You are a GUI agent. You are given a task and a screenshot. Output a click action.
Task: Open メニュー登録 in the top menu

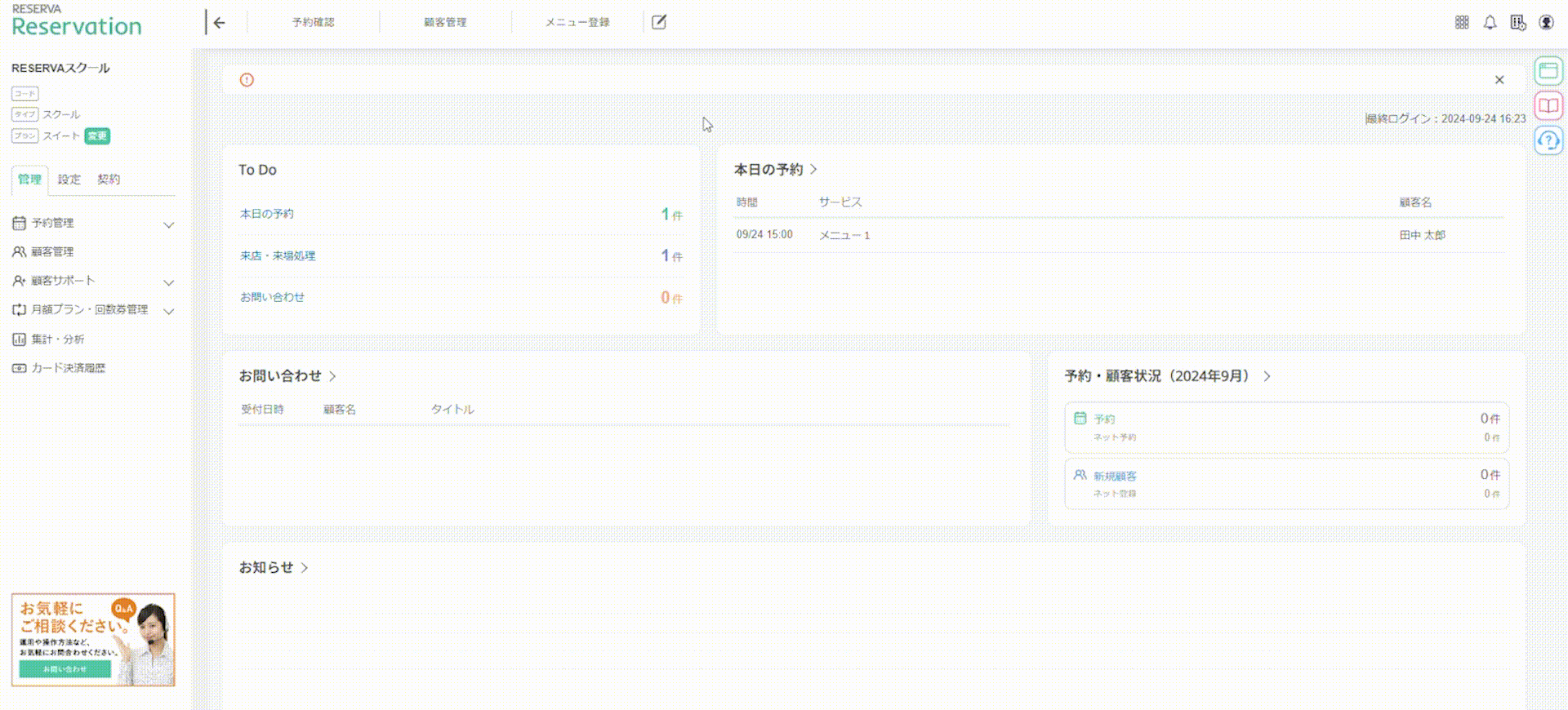point(577,23)
